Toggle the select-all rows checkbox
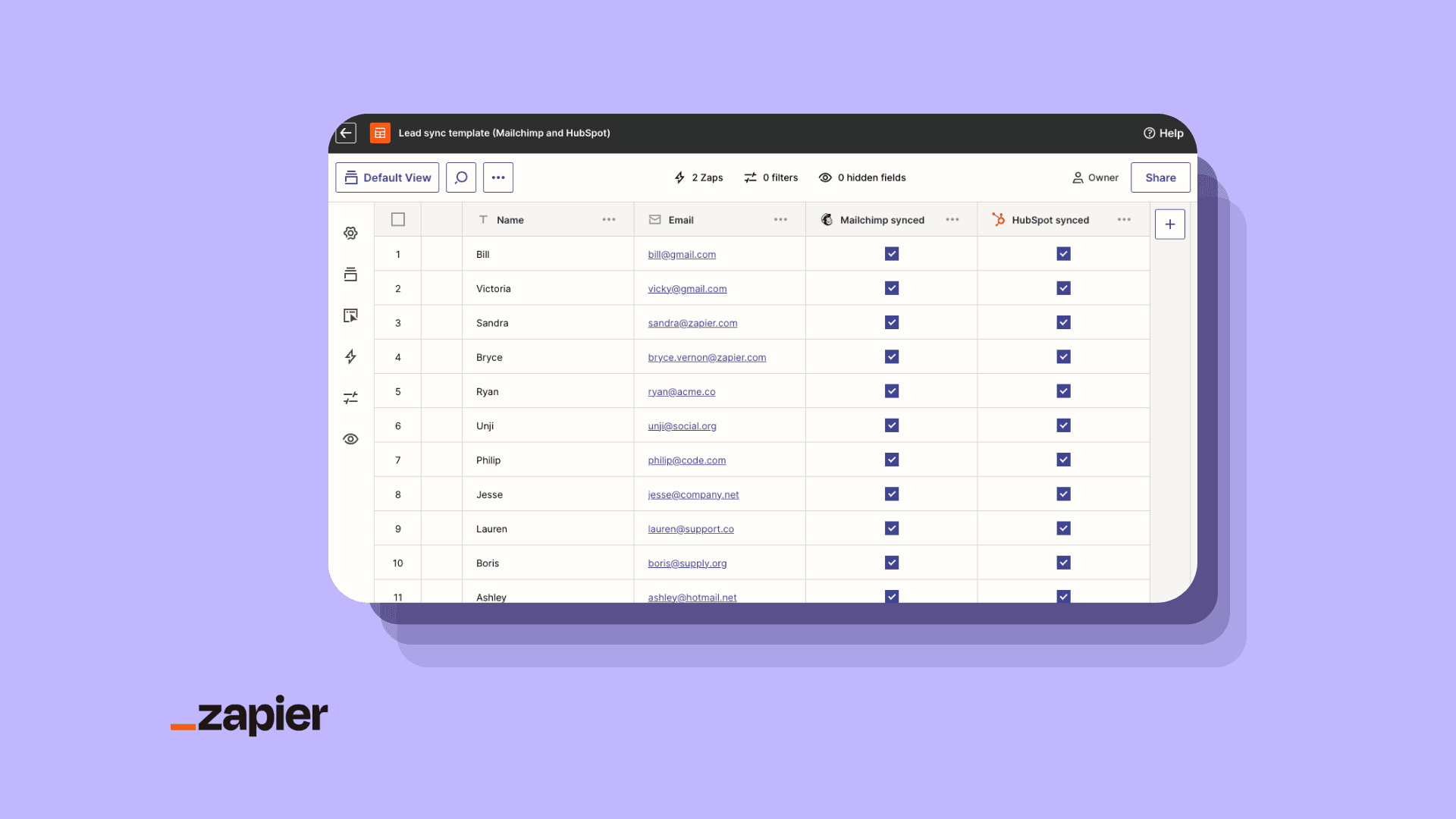 [398, 219]
